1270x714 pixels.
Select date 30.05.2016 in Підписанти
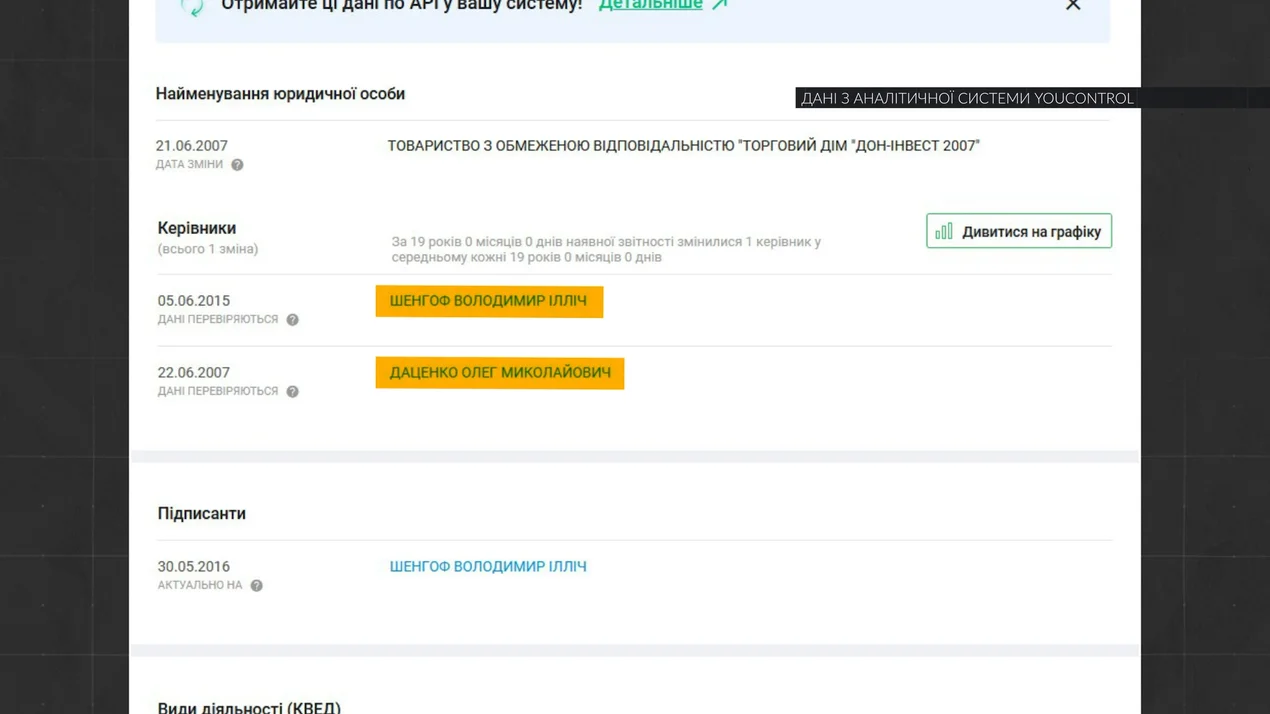click(194, 567)
